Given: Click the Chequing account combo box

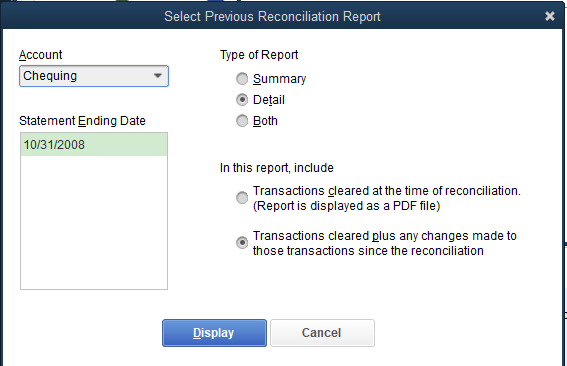Looking at the screenshot, I should [x=94, y=76].
